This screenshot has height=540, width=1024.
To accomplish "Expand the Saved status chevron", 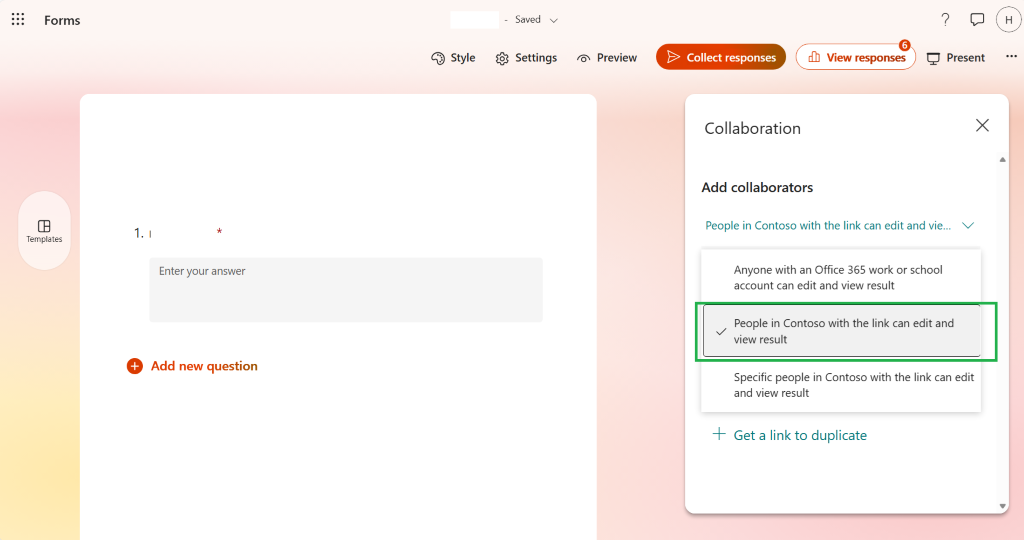I will click(554, 20).
